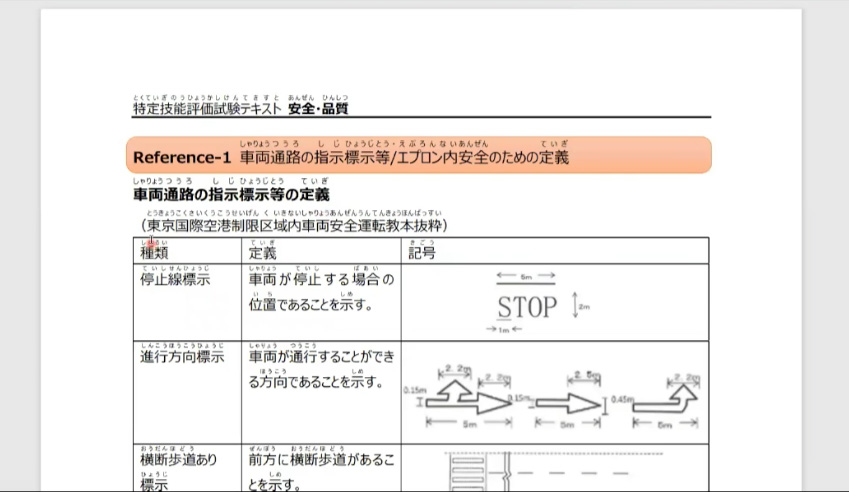Image resolution: width=849 pixels, height=492 pixels.
Task: Click the definition text 前方に横断歩道があるこ
Action: click(322, 460)
